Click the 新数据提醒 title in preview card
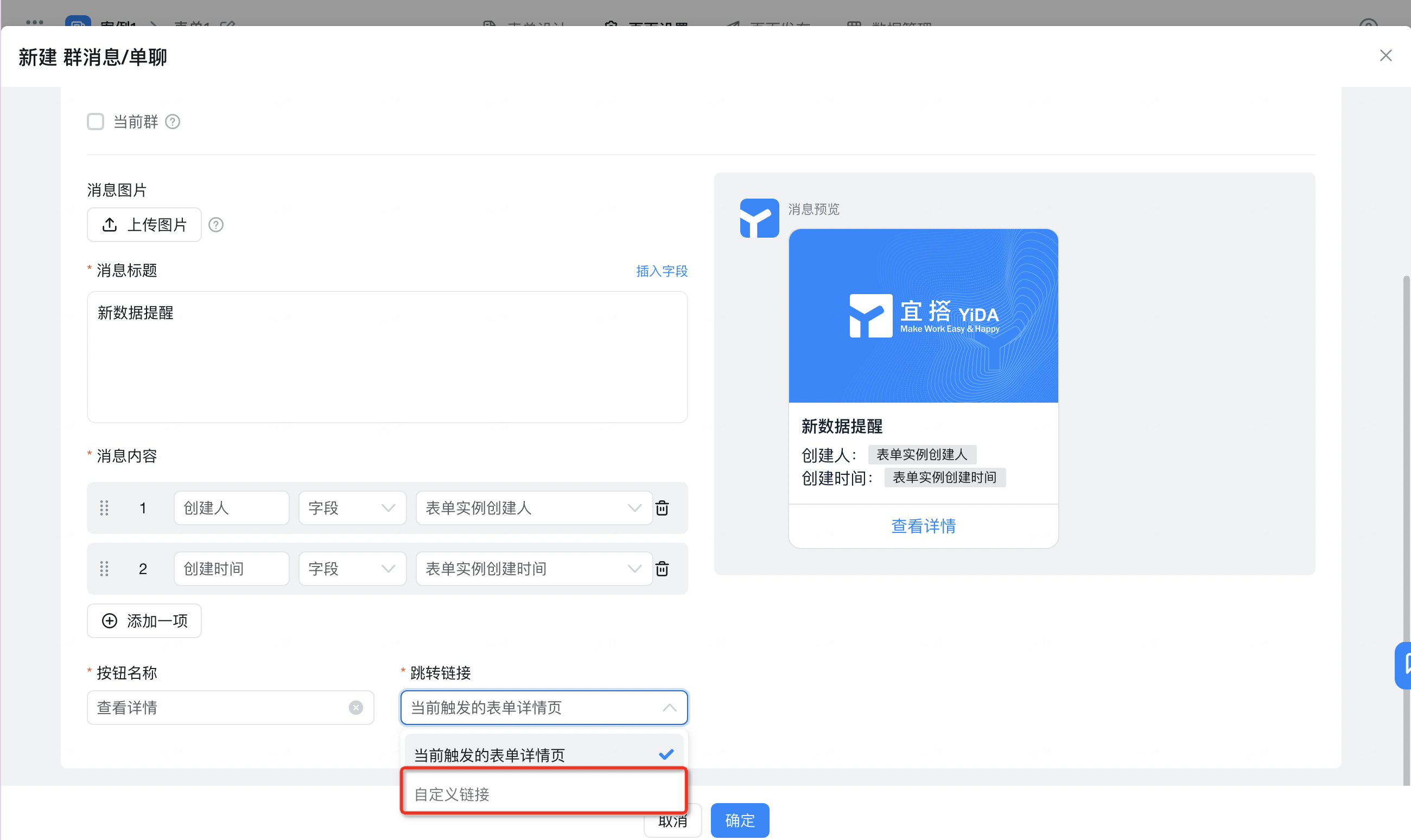Image resolution: width=1411 pixels, height=840 pixels. coord(842,426)
